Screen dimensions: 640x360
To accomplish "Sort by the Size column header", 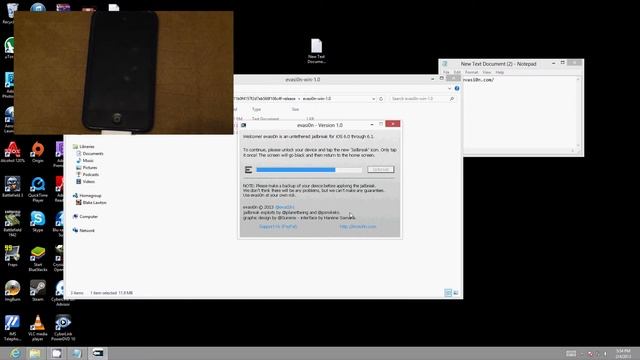I will click(295, 109).
